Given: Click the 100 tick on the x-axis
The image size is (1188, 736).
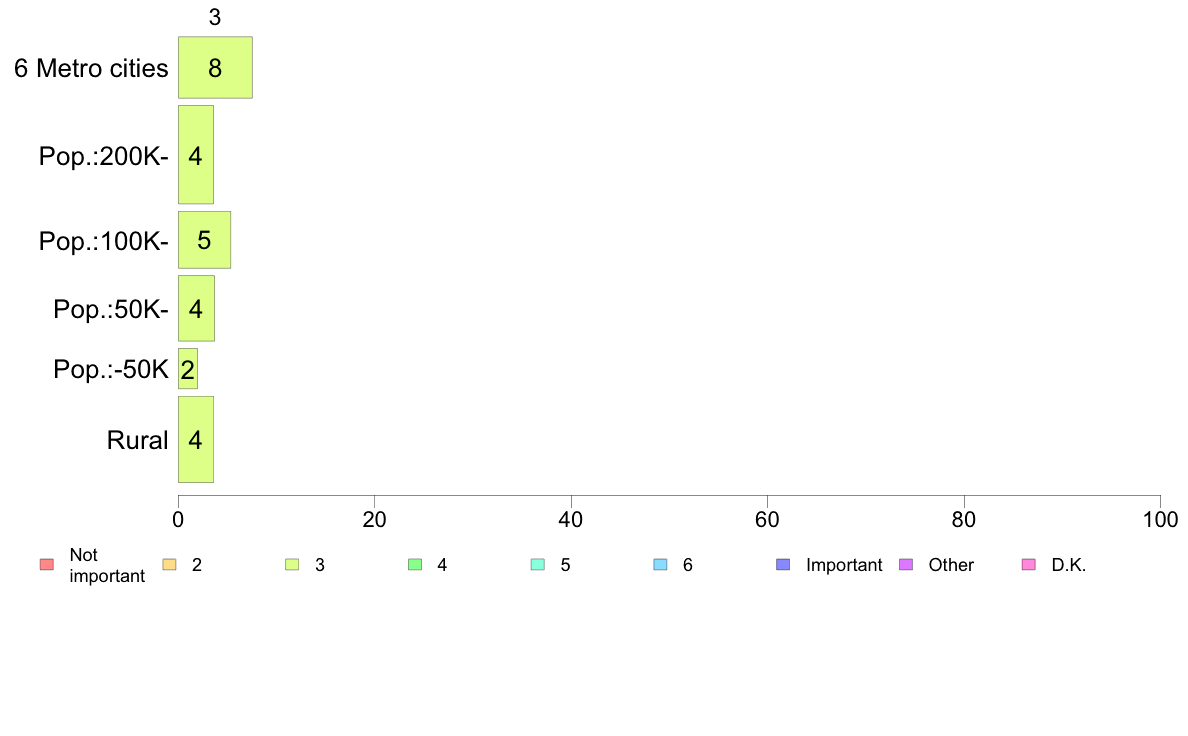Looking at the screenshot, I should pos(1160,519).
